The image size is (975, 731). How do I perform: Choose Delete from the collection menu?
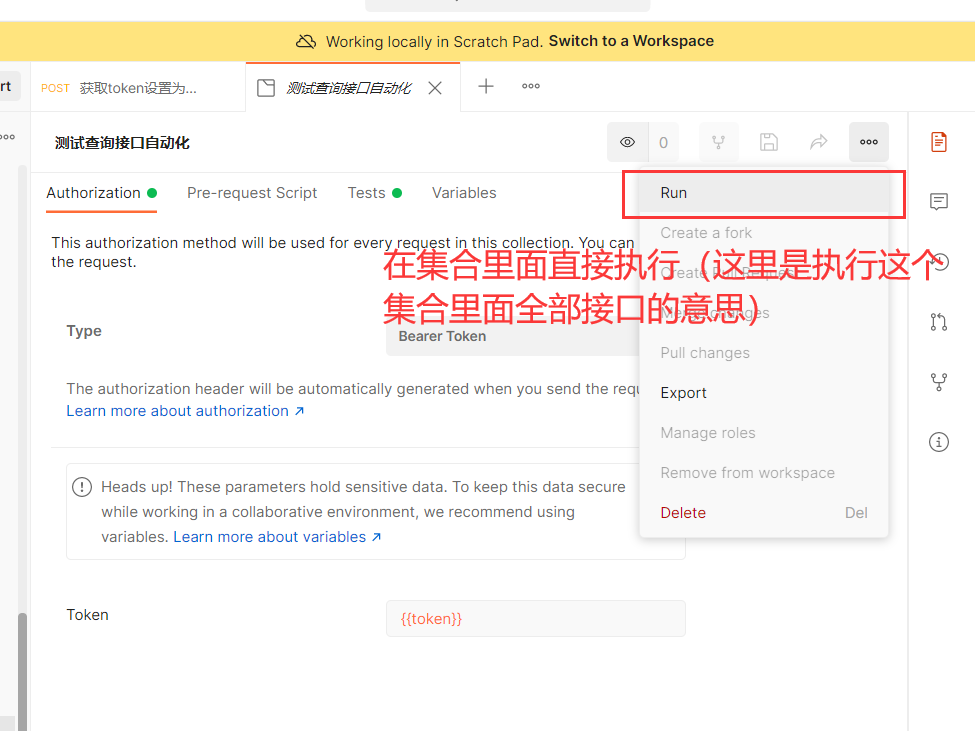tap(764, 513)
